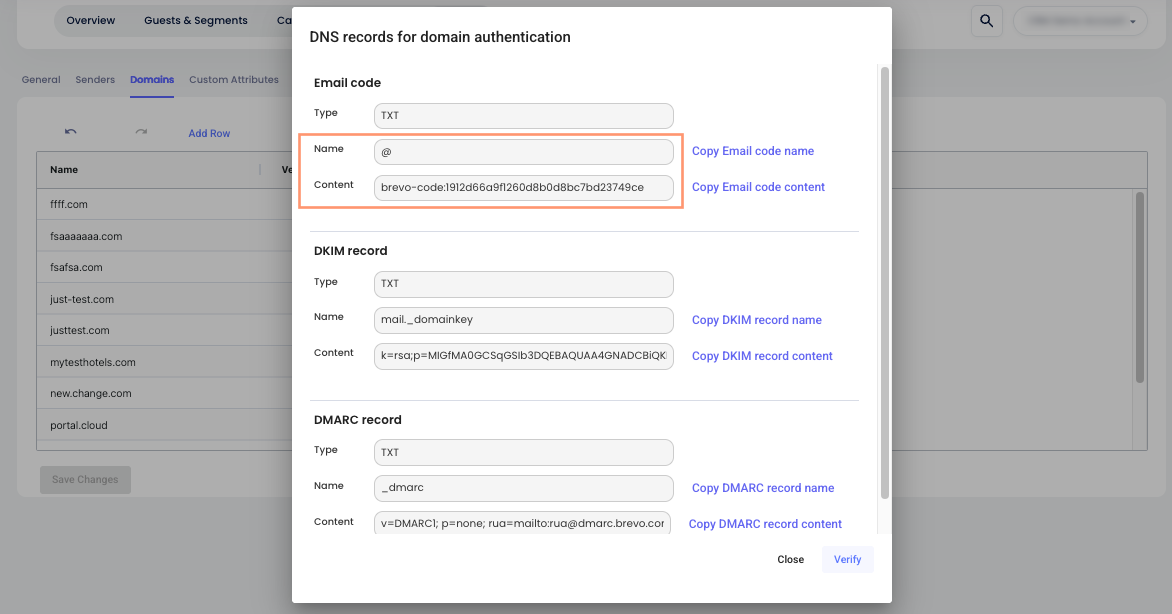Click the undo arrow icon

click(70, 132)
